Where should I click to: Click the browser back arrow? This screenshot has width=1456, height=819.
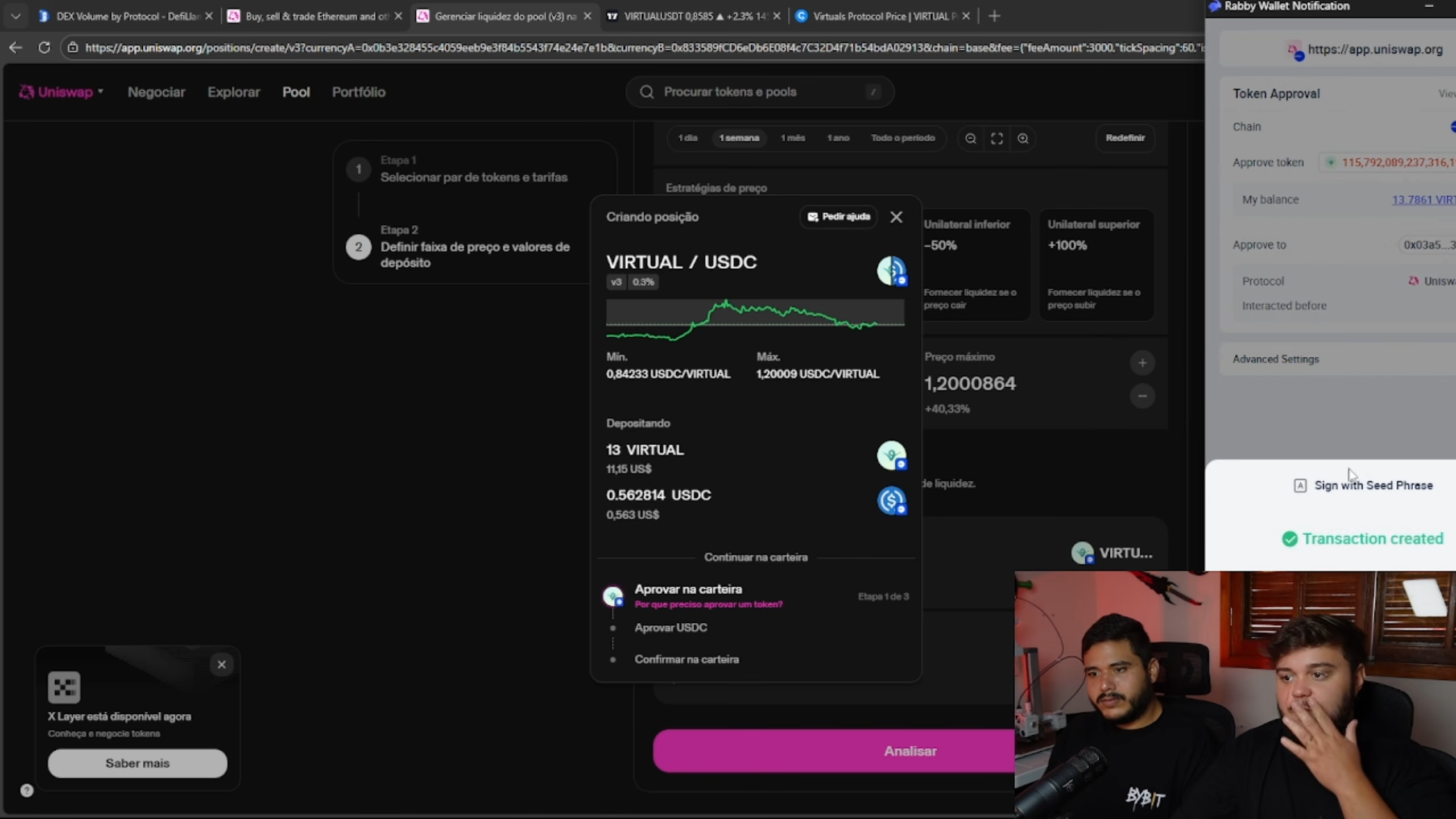pos(15,48)
